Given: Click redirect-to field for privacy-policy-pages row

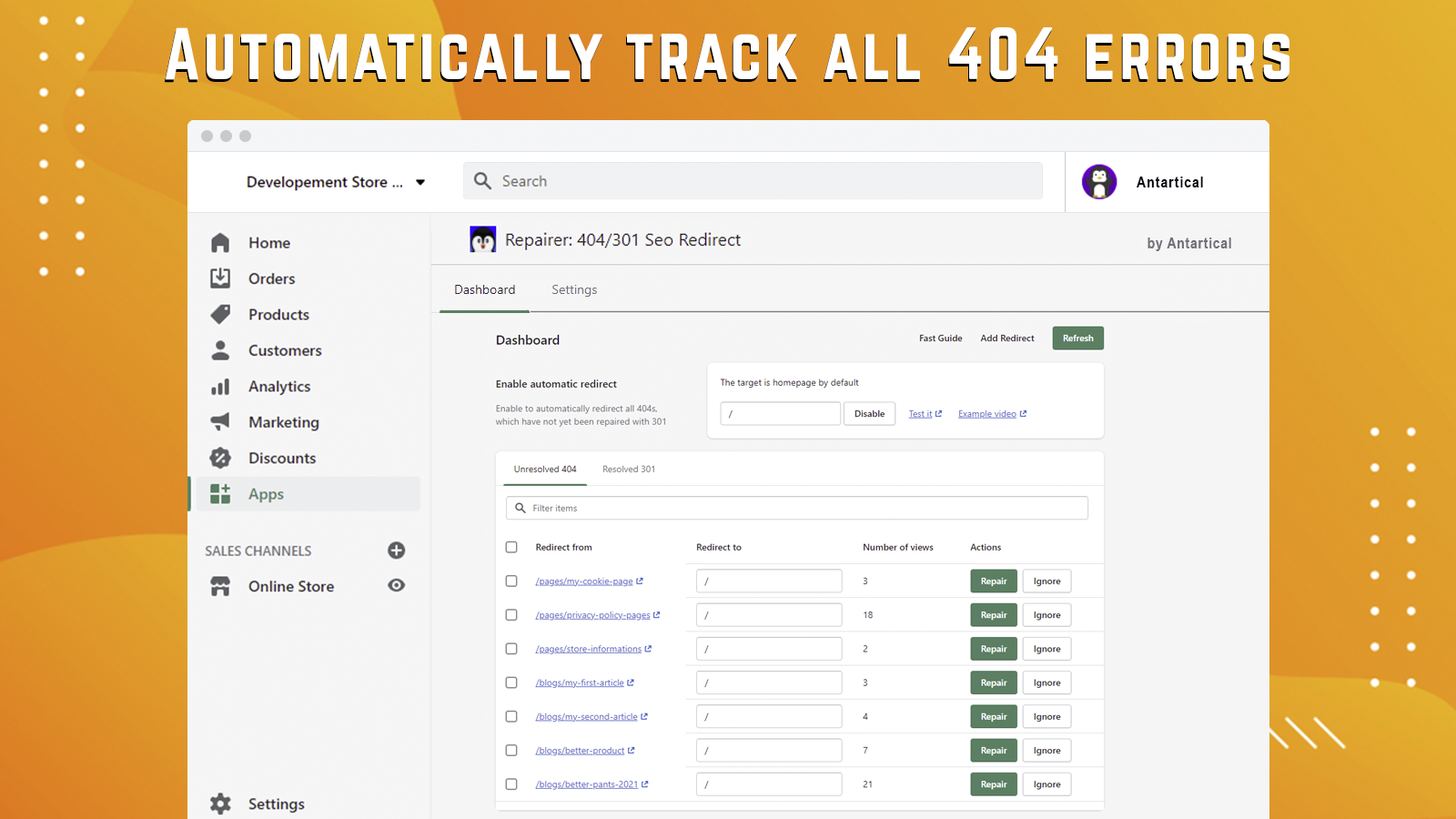Looking at the screenshot, I should (x=769, y=614).
